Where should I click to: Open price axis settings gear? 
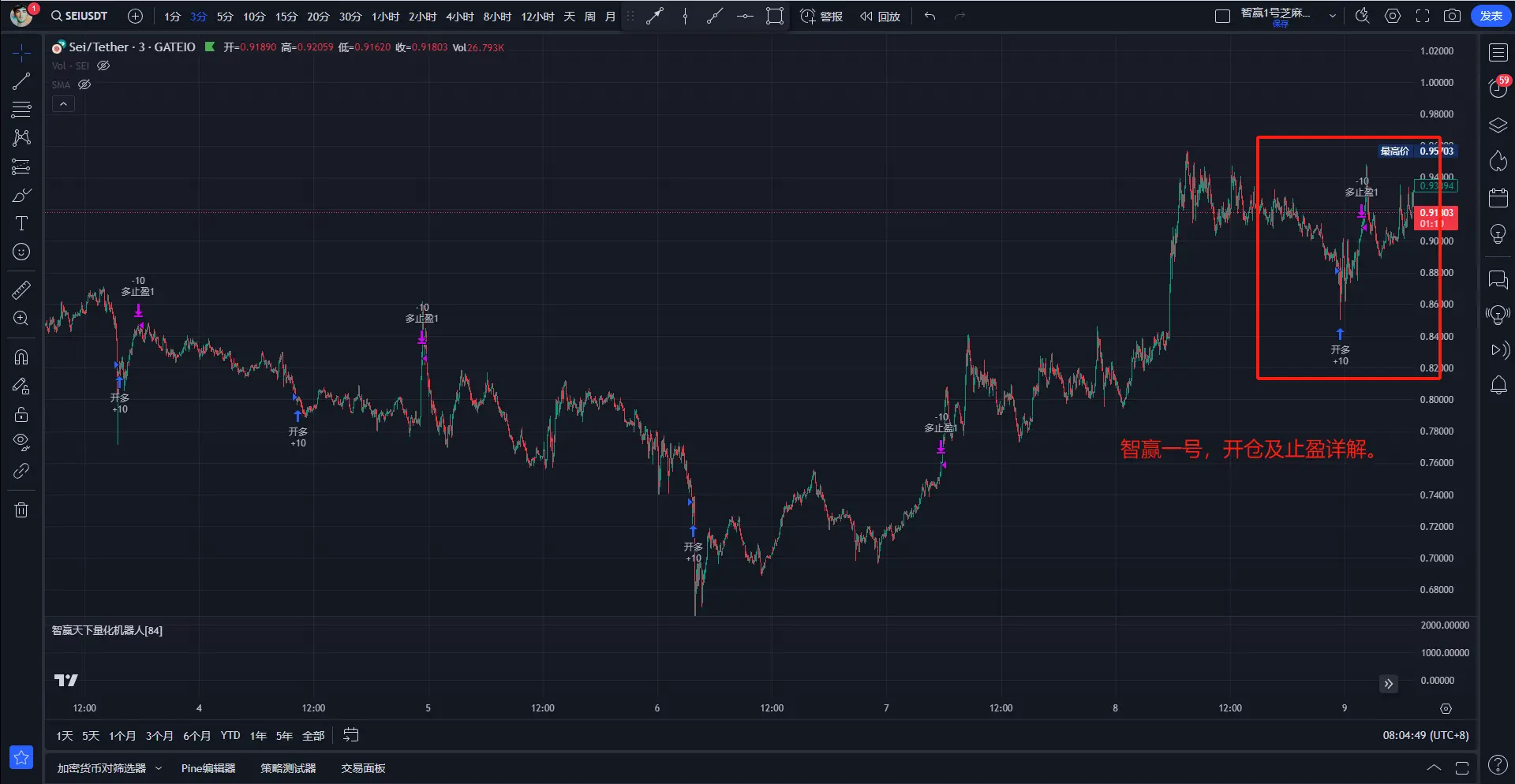pyautogui.click(x=1446, y=708)
